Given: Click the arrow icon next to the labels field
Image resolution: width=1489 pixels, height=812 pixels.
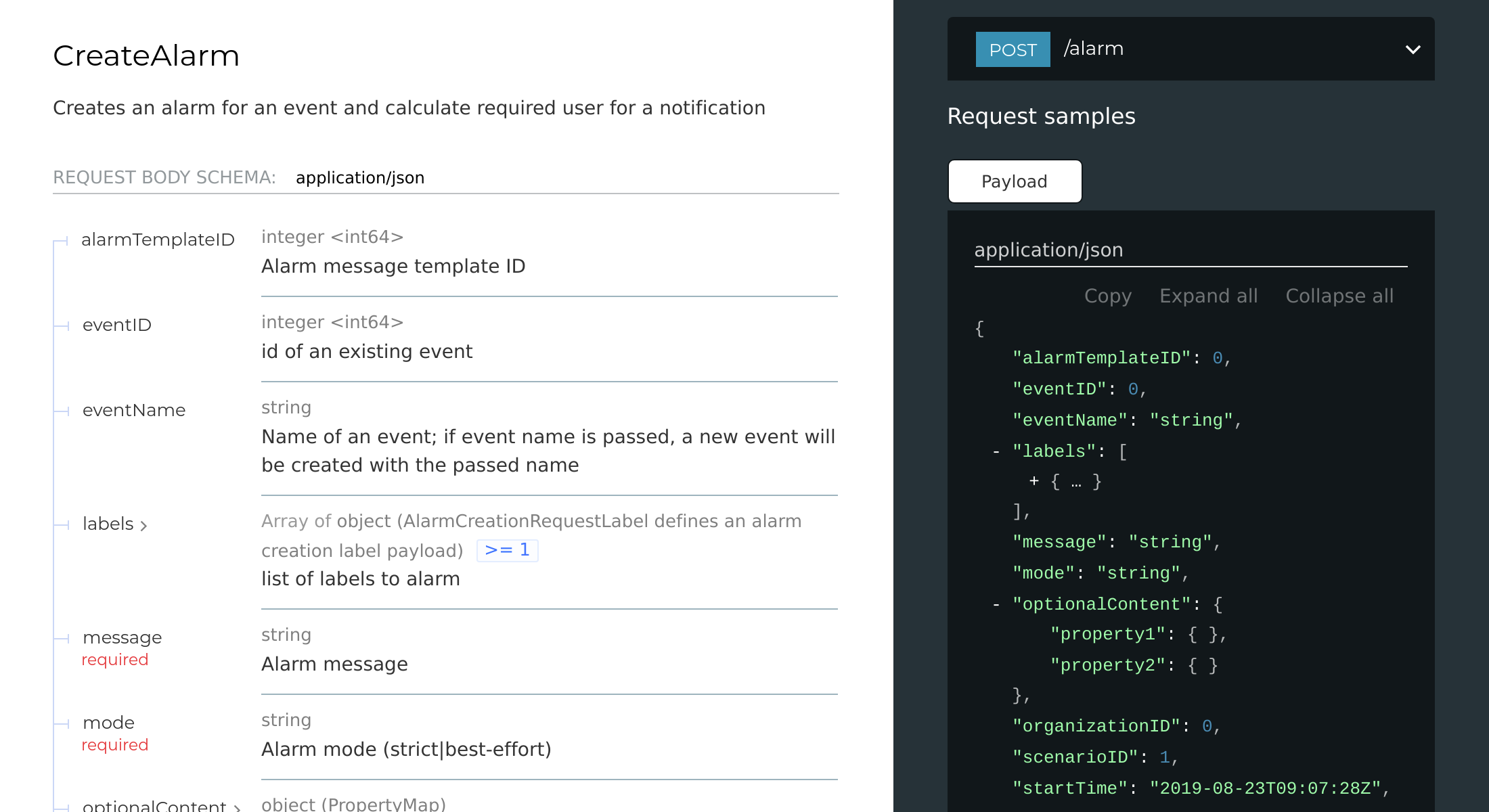Looking at the screenshot, I should (143, 526).
